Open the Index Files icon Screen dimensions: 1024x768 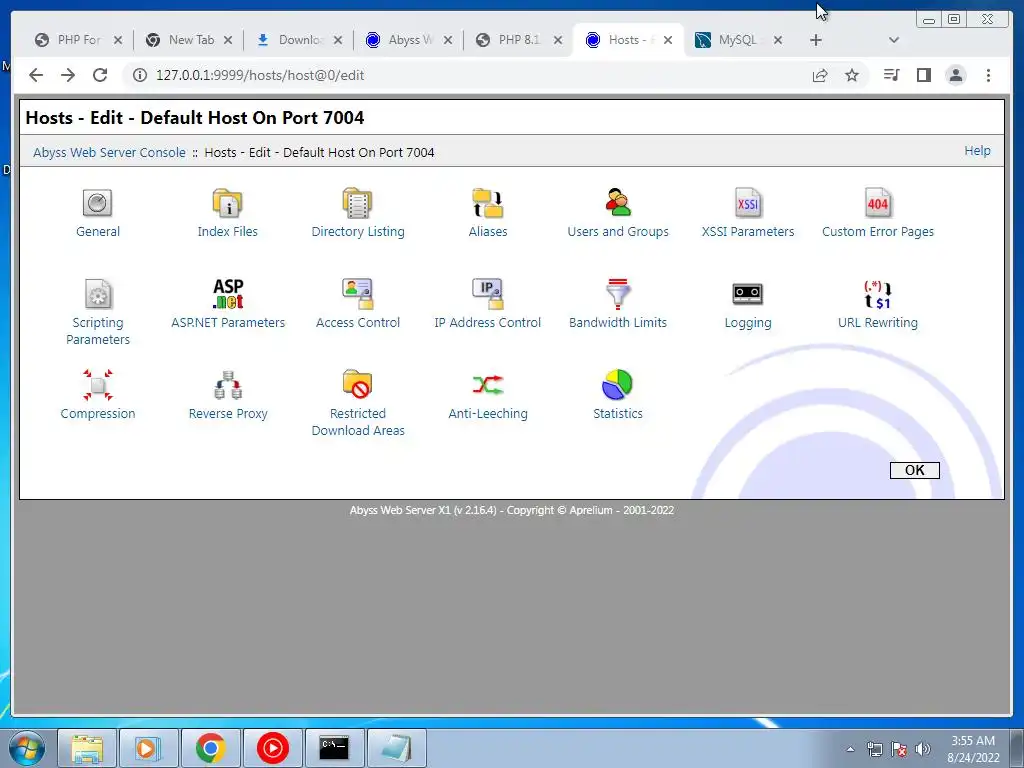click(x=227, y=203)
